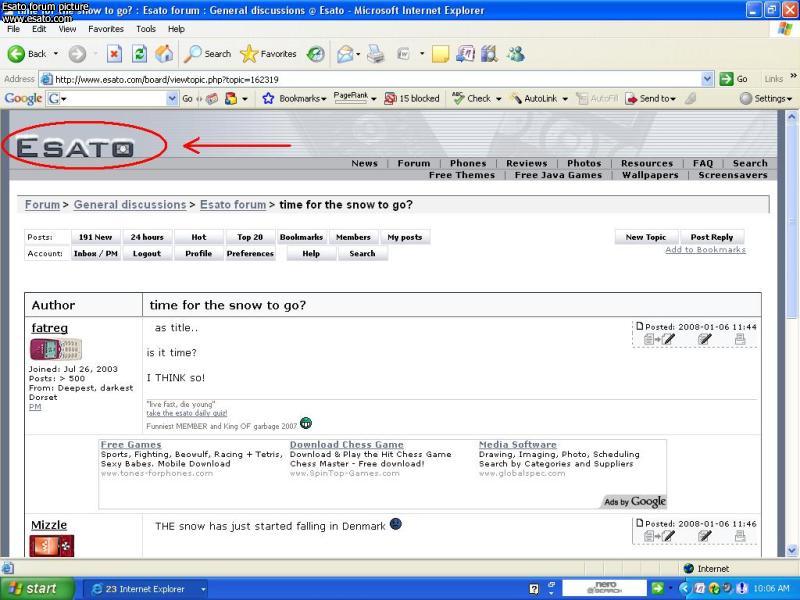Click take the esato daily quiz link
This screenshot has width=800, height=600.
point(187,413)
